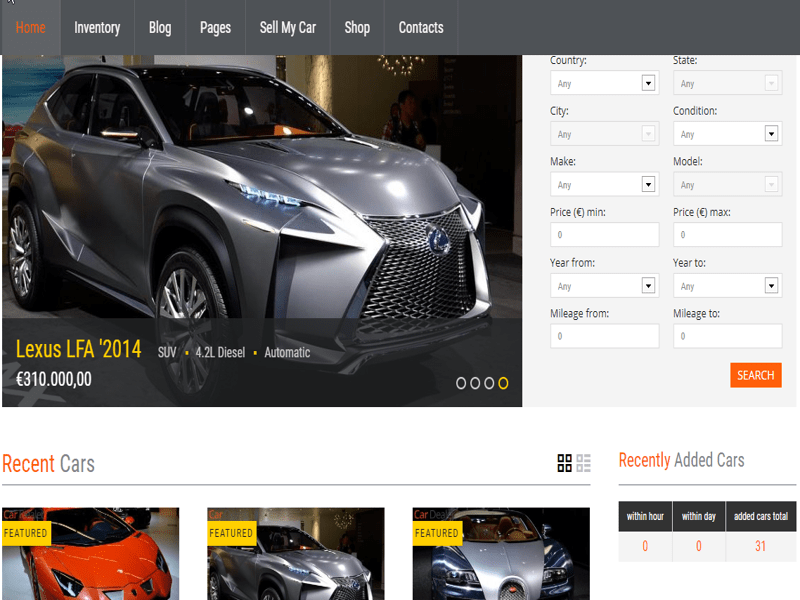Go to the Sell My Car page
The image size is (800, 600).
pyautogui.click(x=287, y=28)
